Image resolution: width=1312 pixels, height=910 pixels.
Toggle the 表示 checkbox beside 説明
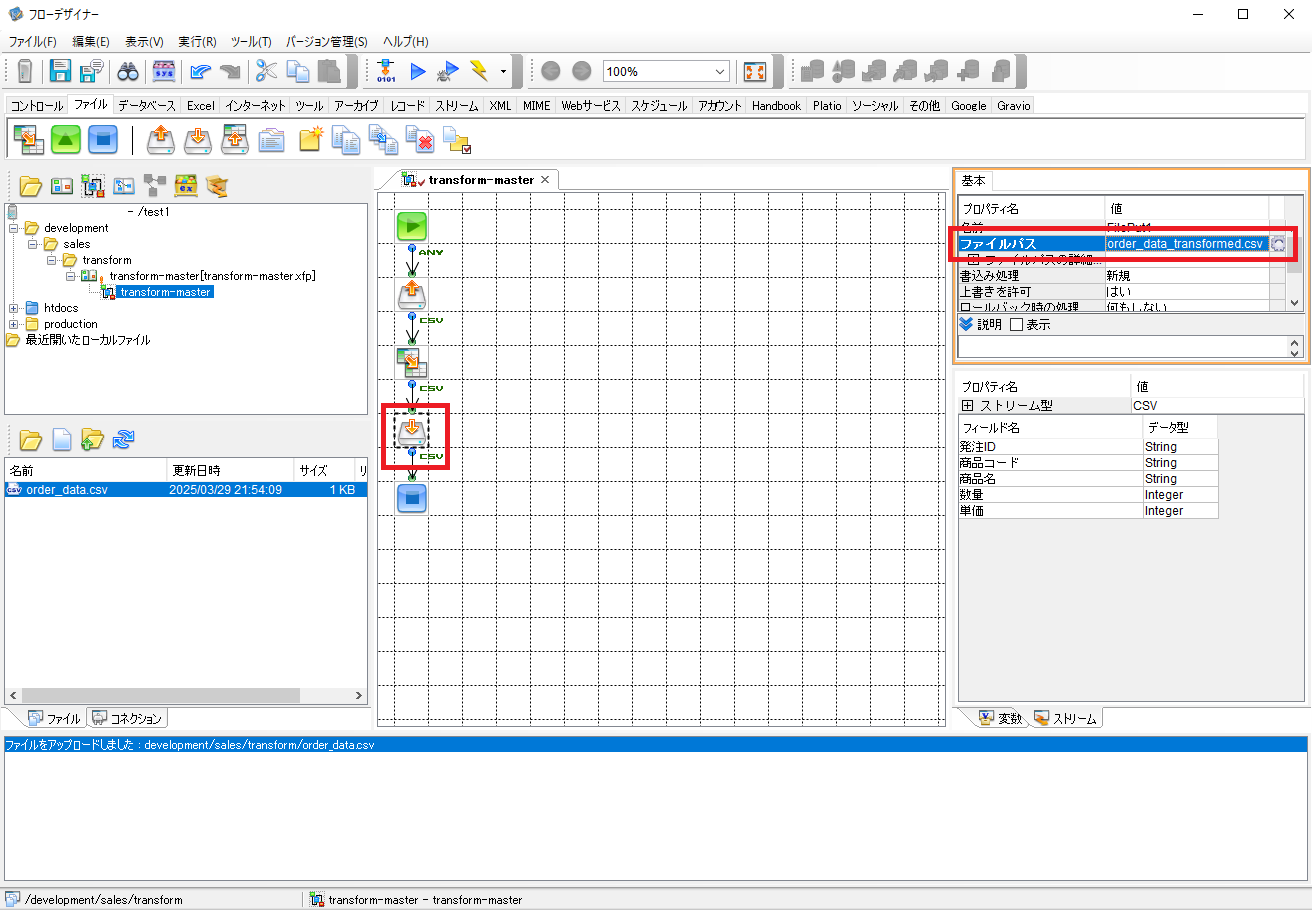[x=1016, y=325]
